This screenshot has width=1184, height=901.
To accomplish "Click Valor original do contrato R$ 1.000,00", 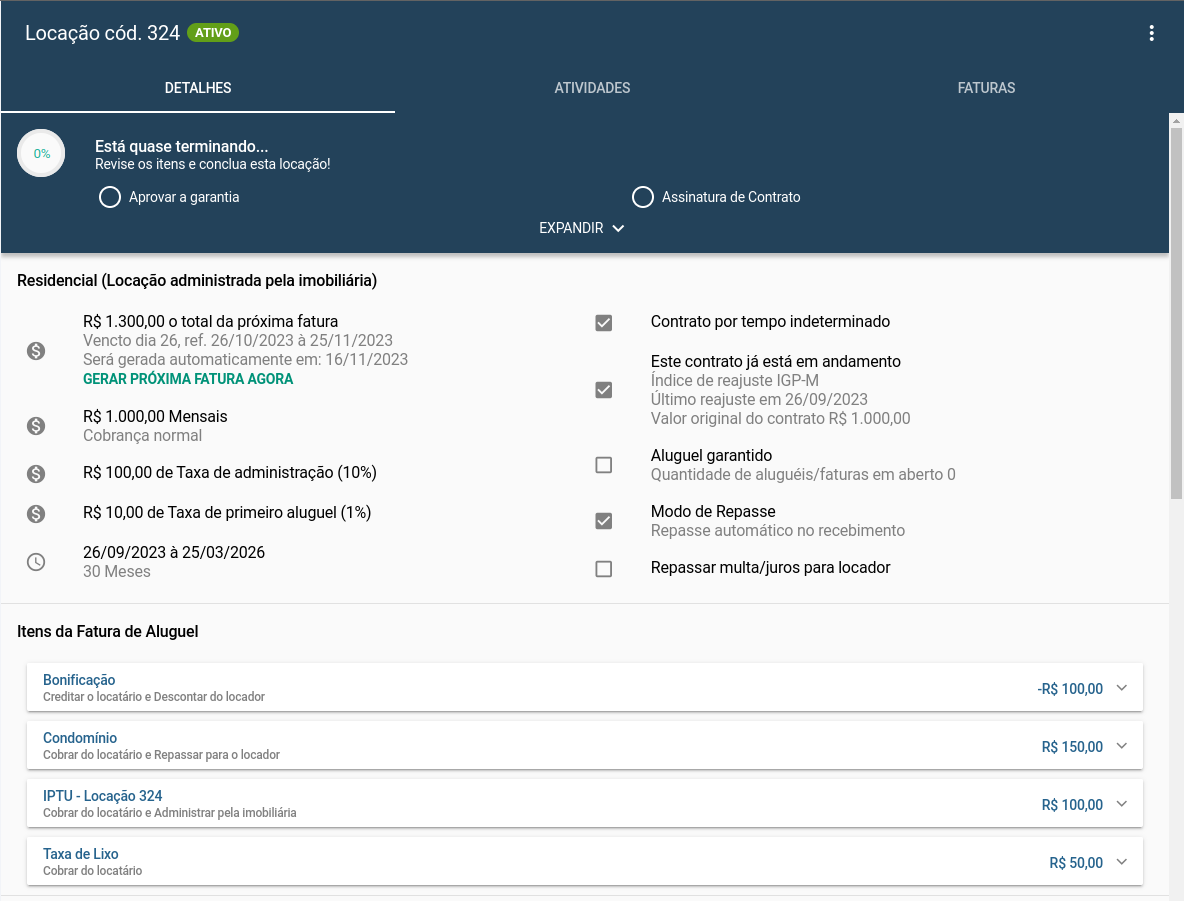I will [x=781, y=418].
